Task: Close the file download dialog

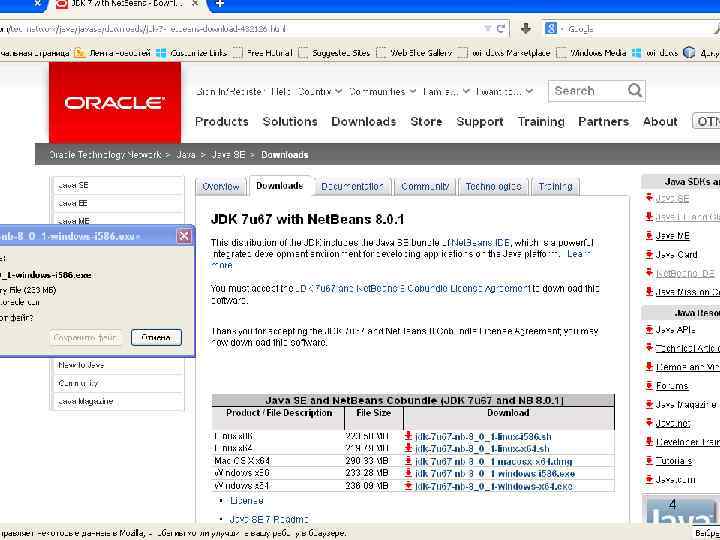Action: [184, 236]
